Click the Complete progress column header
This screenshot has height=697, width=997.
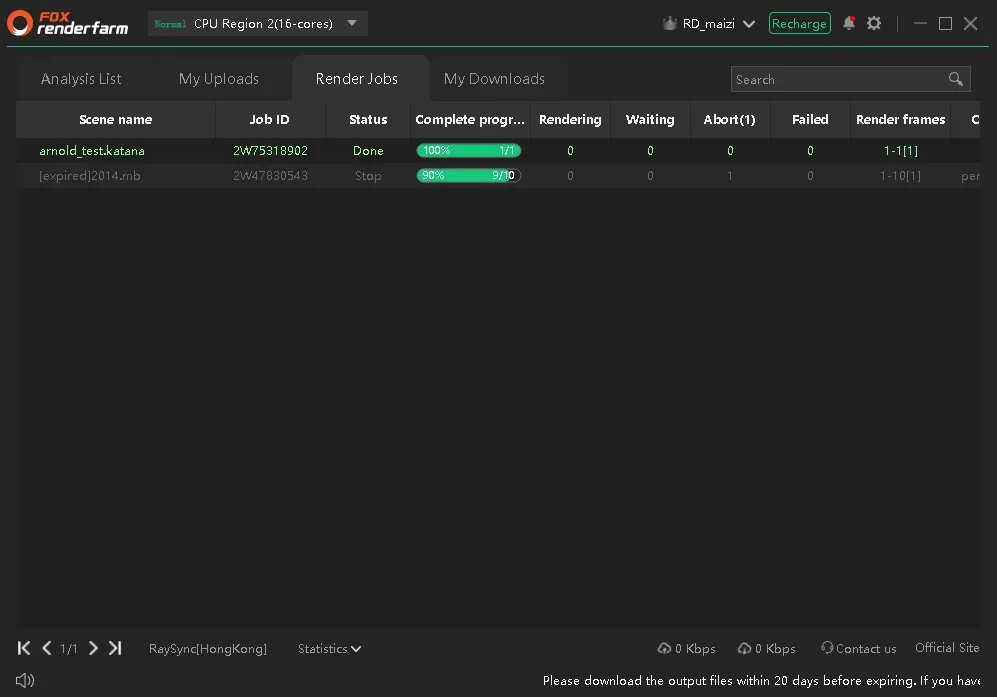tap(470, 120)
